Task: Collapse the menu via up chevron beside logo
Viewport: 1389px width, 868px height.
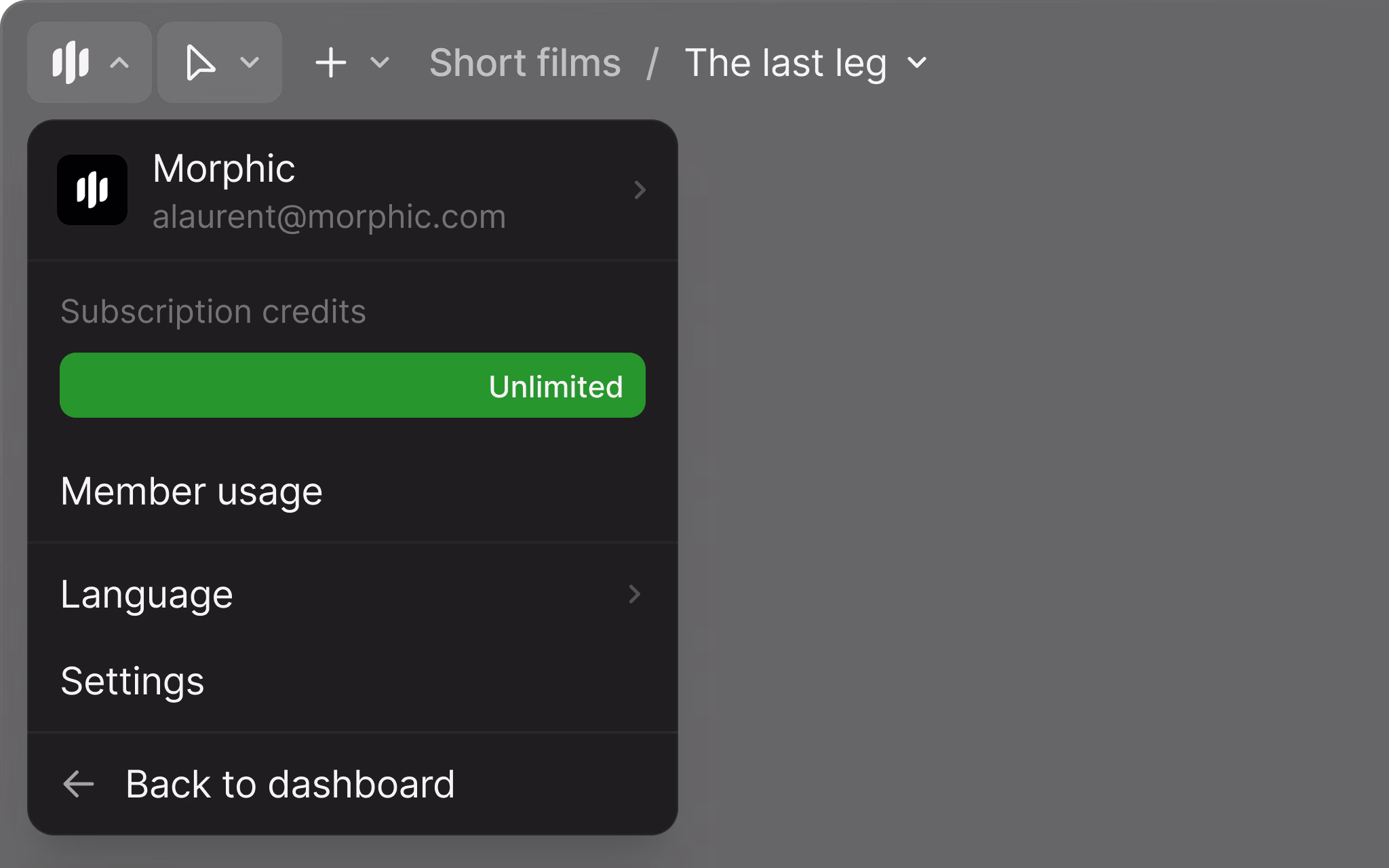Action: [119, 63]
